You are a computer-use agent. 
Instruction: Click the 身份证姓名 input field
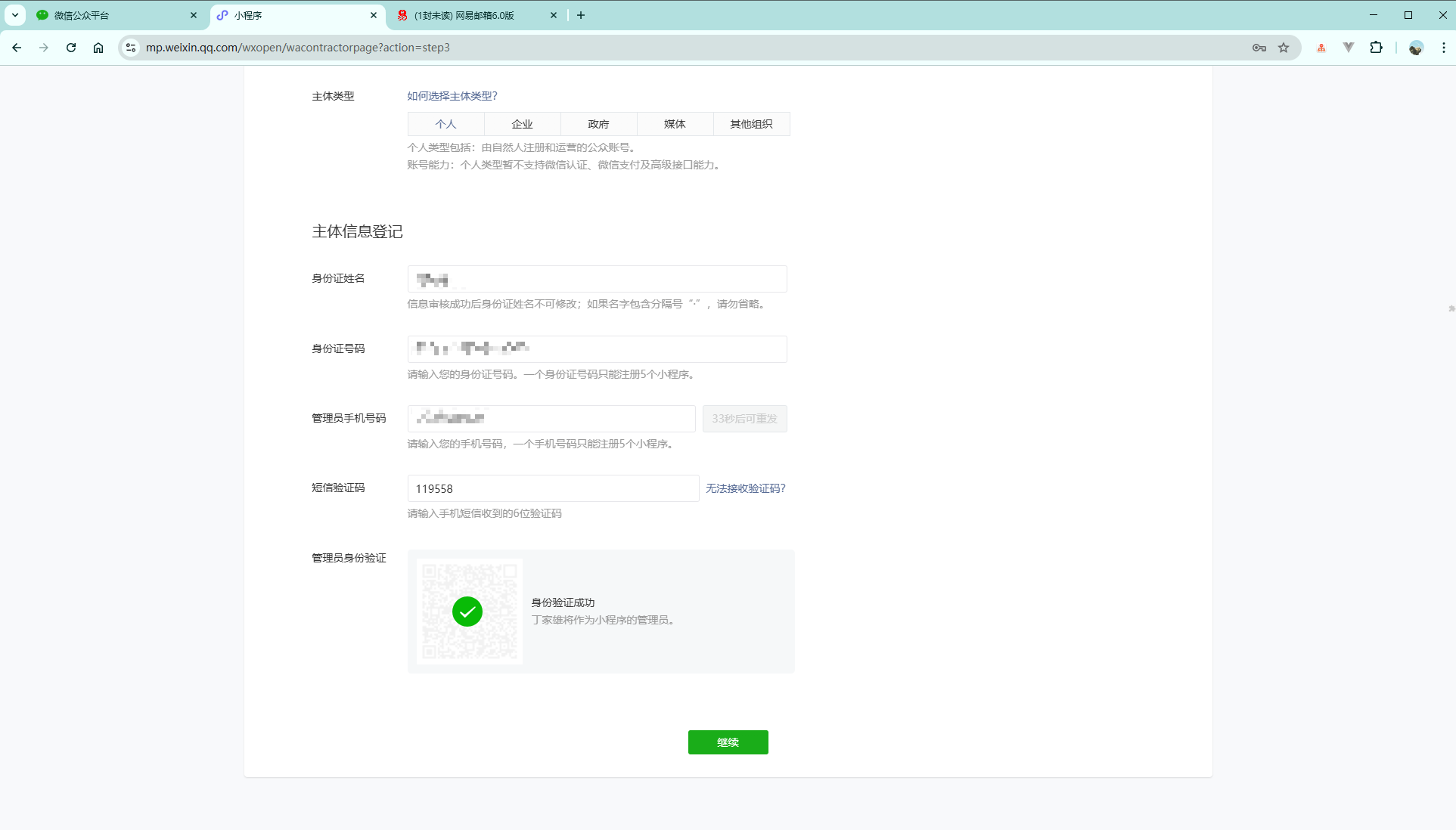(598, 279)
